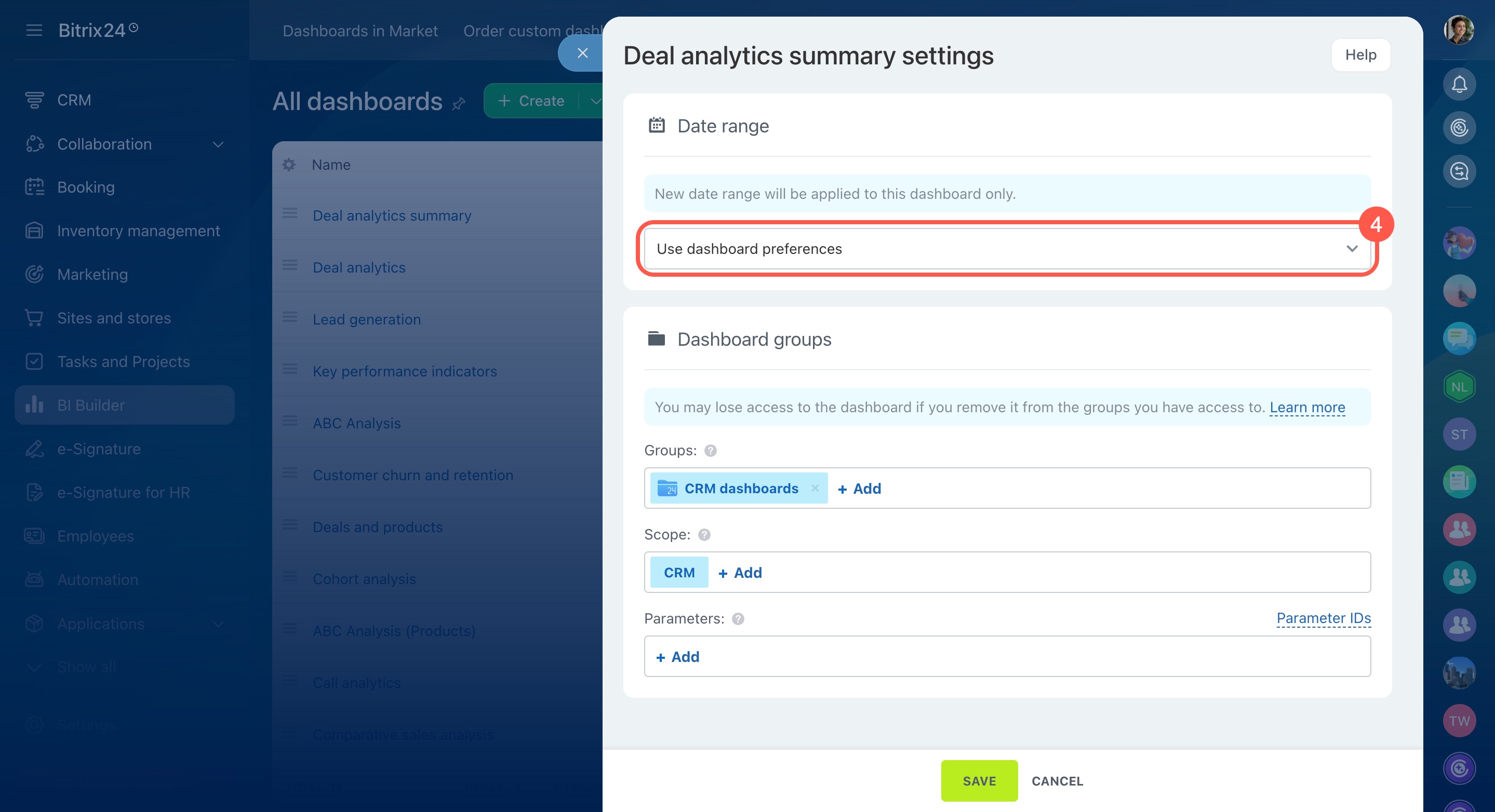1495x812 pixels.
Task: Click the Parameters help question mark icon
Action: 738,619
